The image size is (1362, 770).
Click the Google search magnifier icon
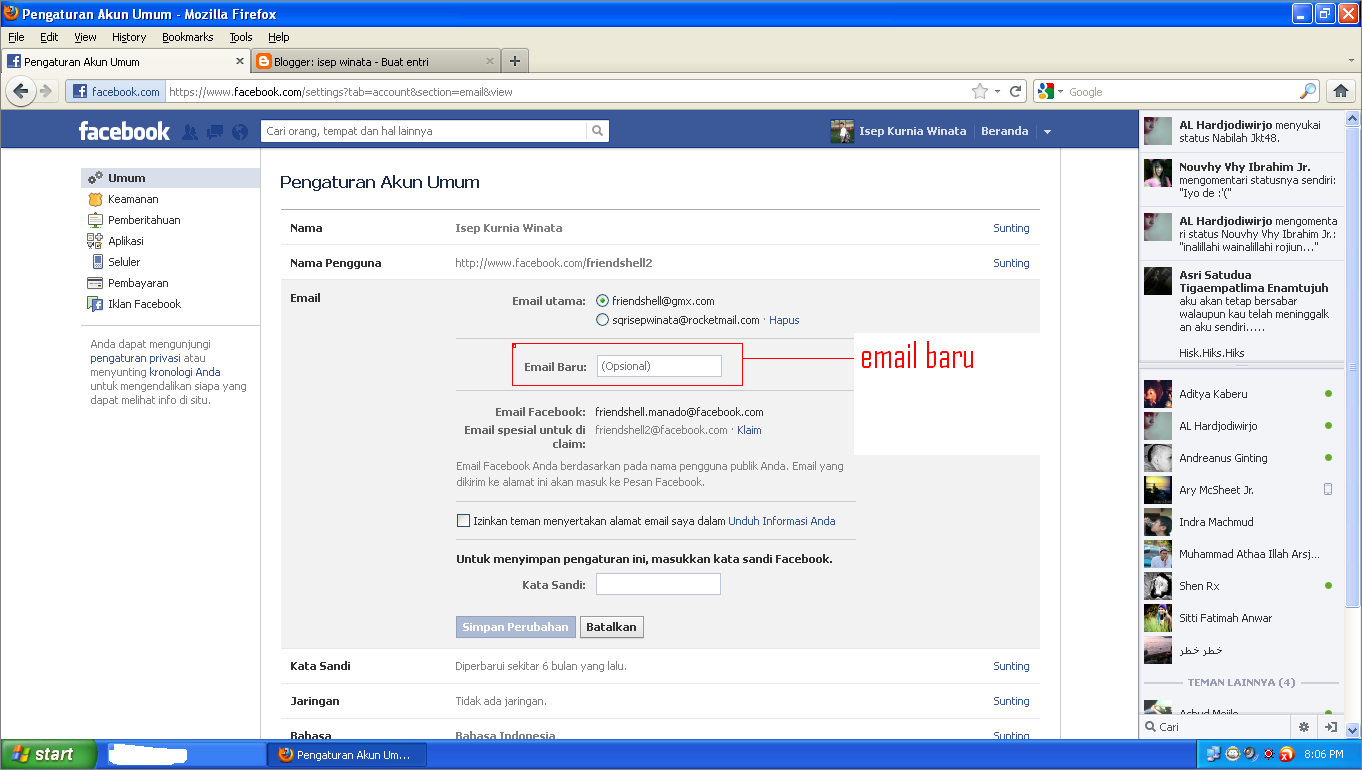click(x=1308, y=91)
